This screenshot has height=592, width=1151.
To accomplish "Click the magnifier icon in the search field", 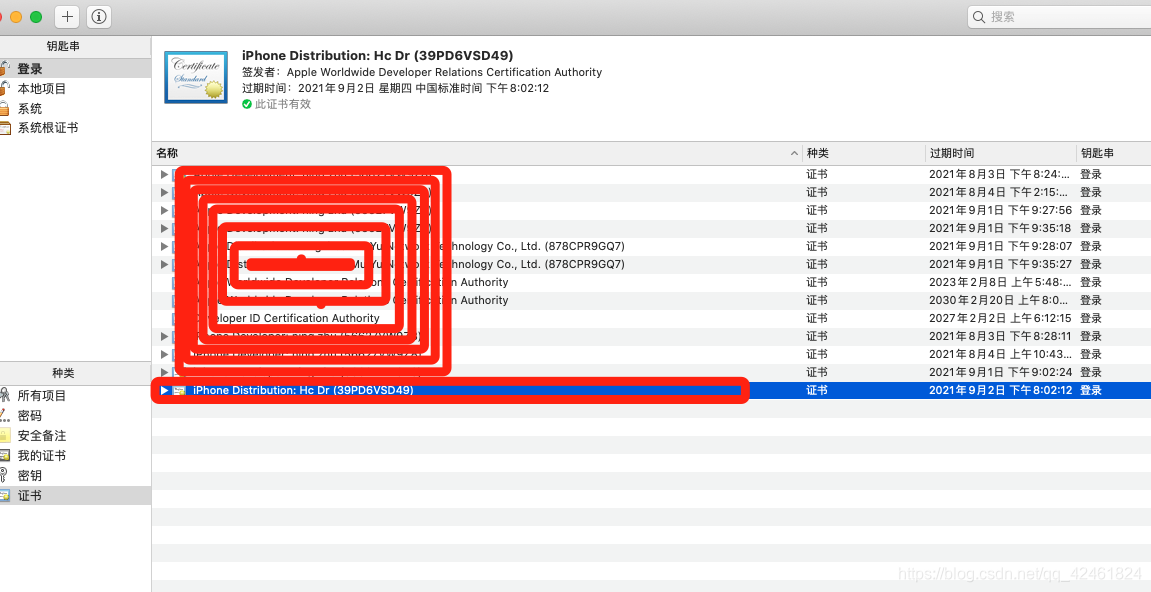I will (979, 17).
